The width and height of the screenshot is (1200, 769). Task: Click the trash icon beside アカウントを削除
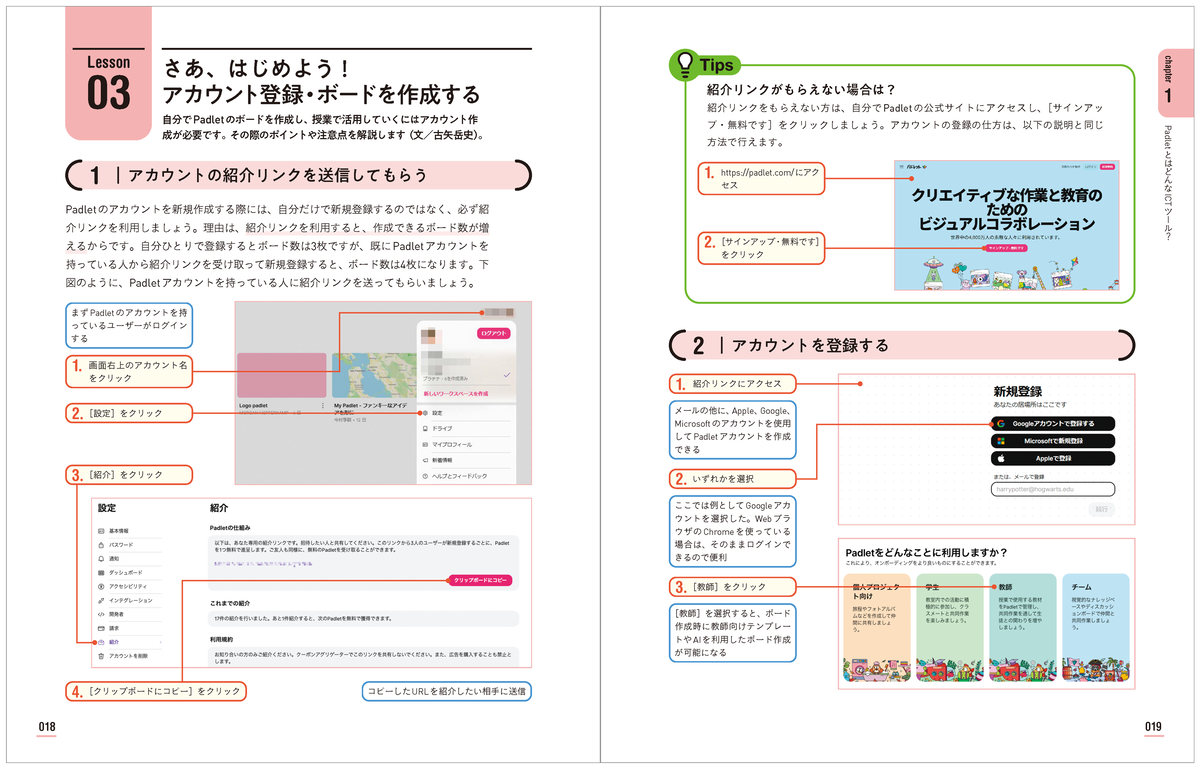[x=101, y=656]
